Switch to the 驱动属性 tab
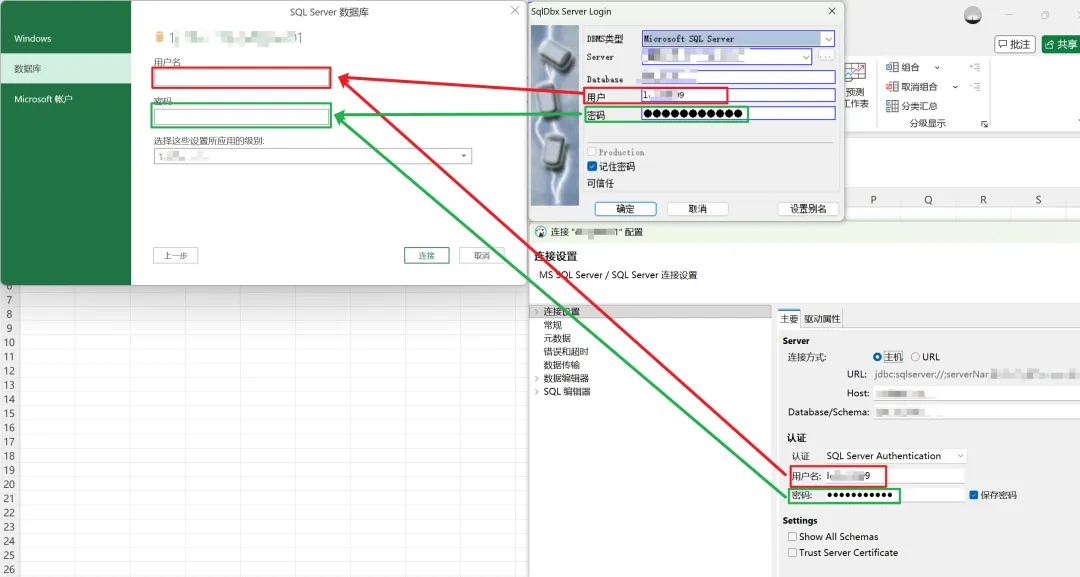Image resolution: width=1080 pixels, height=577 pixels. coord(822,319)
